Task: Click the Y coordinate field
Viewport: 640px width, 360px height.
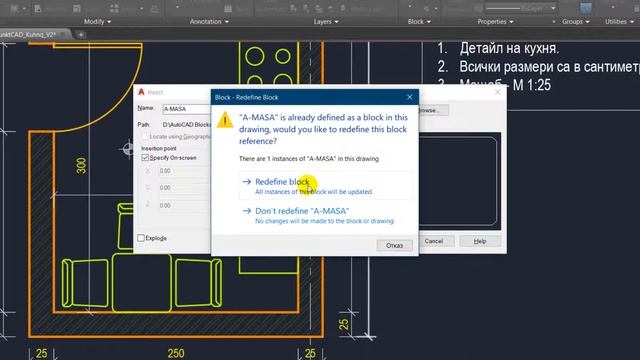Action: 184,188
